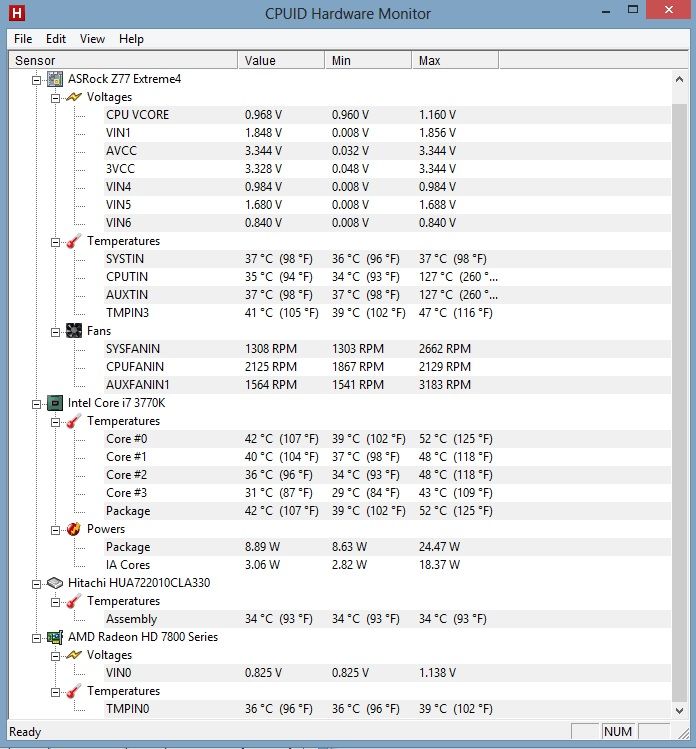Select the SYSTIN temperature row
The width and height of the screenshot is (696, 749).
387,259
